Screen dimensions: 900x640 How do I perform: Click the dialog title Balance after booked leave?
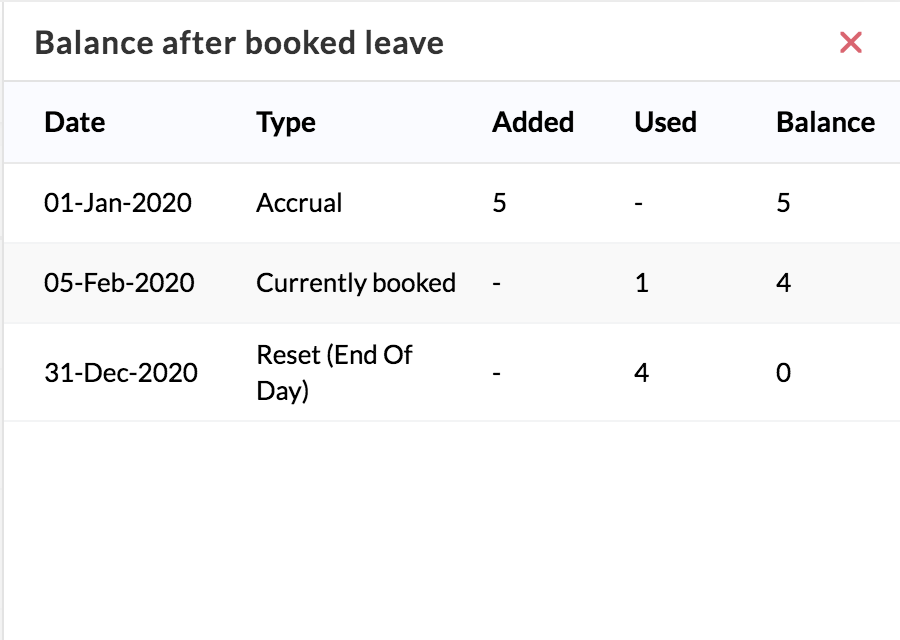point(239,43)
